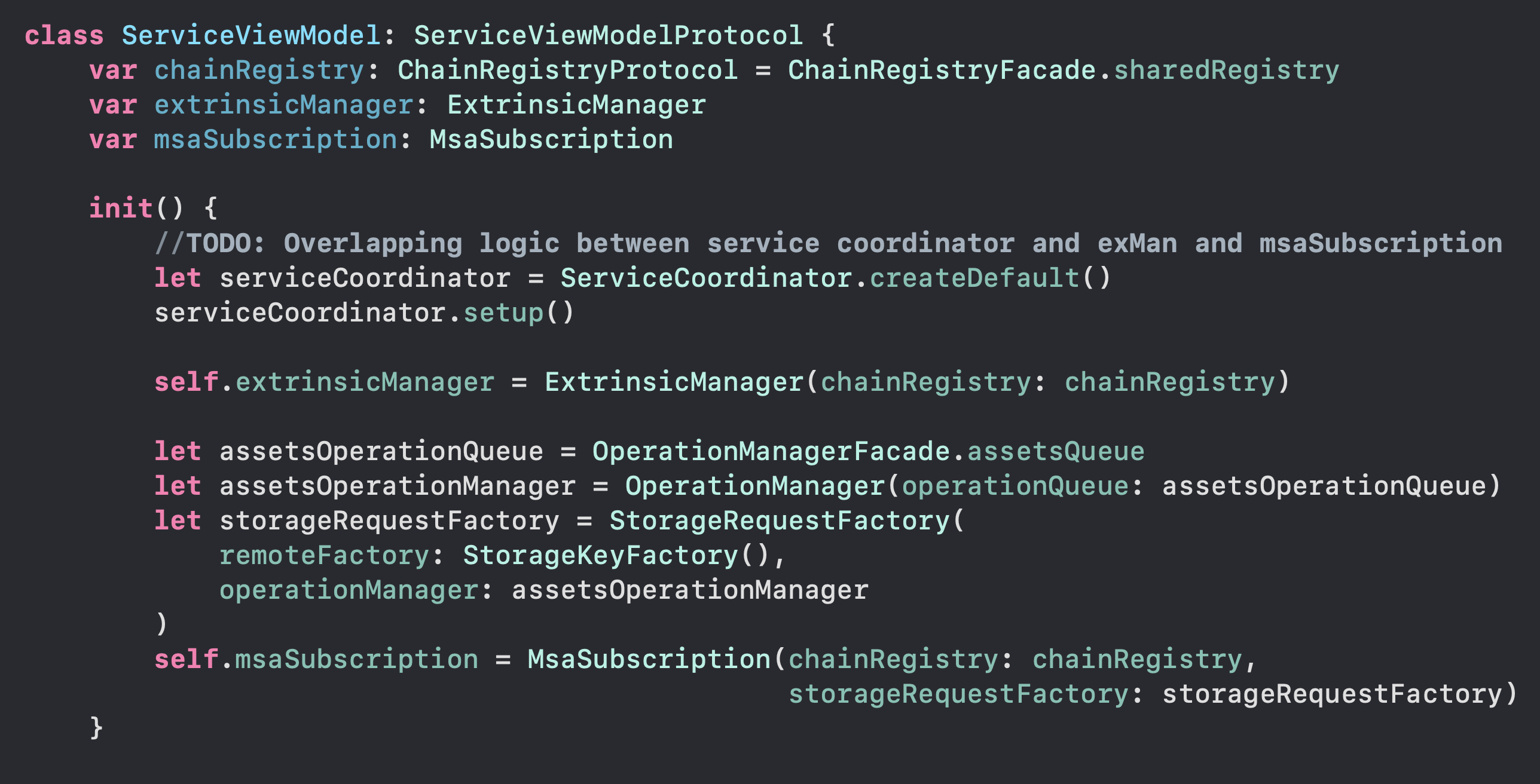Click ServiceViewModelProtocol type name
Screen dimensions: 1540x784
tap(608, 35)
